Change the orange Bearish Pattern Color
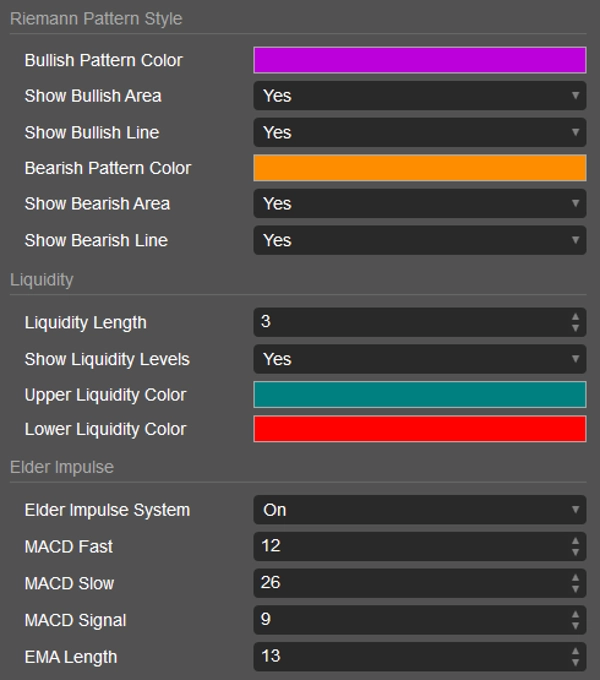Screen dimensions: 600x680 pyautogui.click(x=419, y=168)
